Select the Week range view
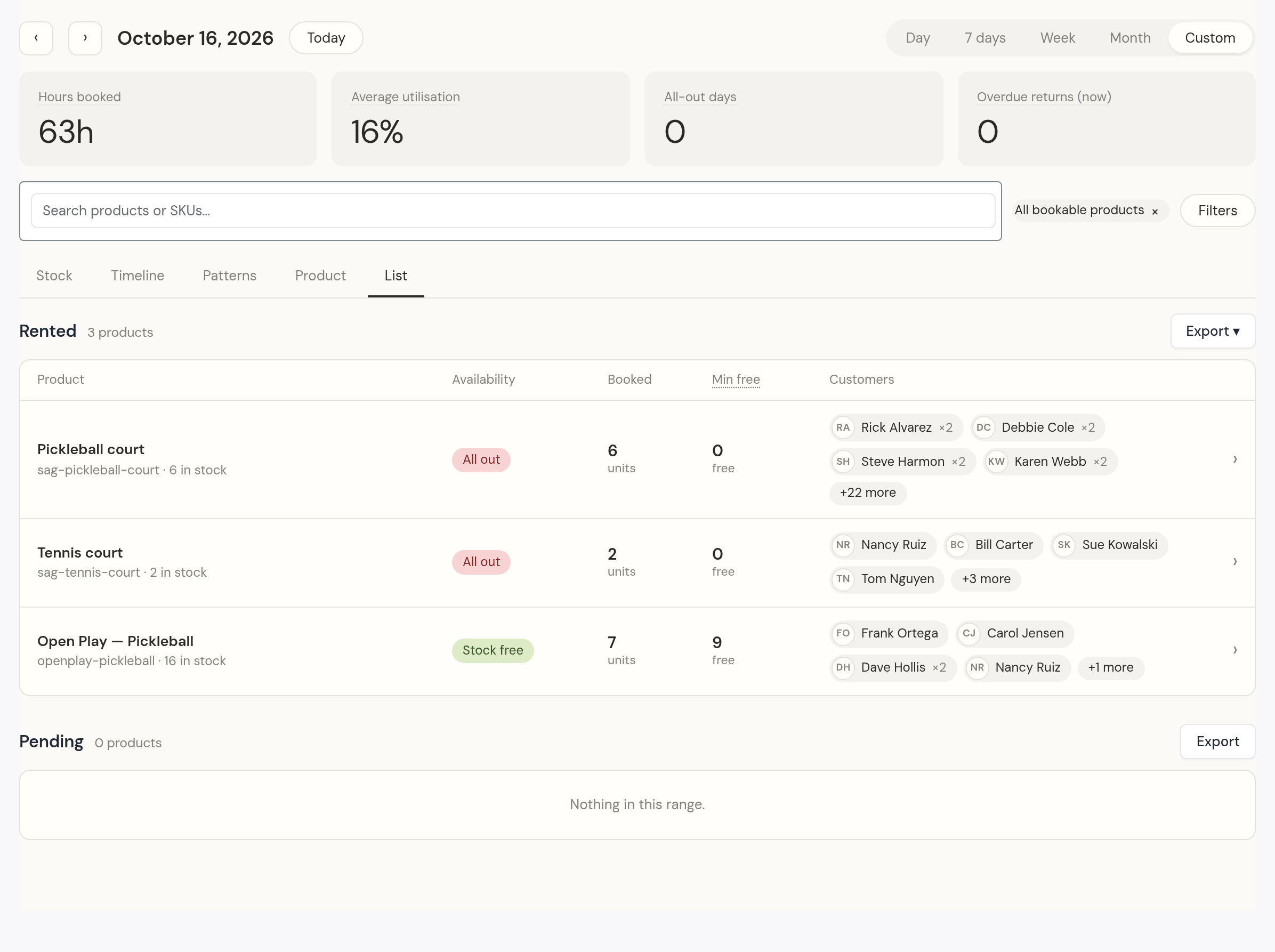 pyautogui.click(x=1057, y=38)
